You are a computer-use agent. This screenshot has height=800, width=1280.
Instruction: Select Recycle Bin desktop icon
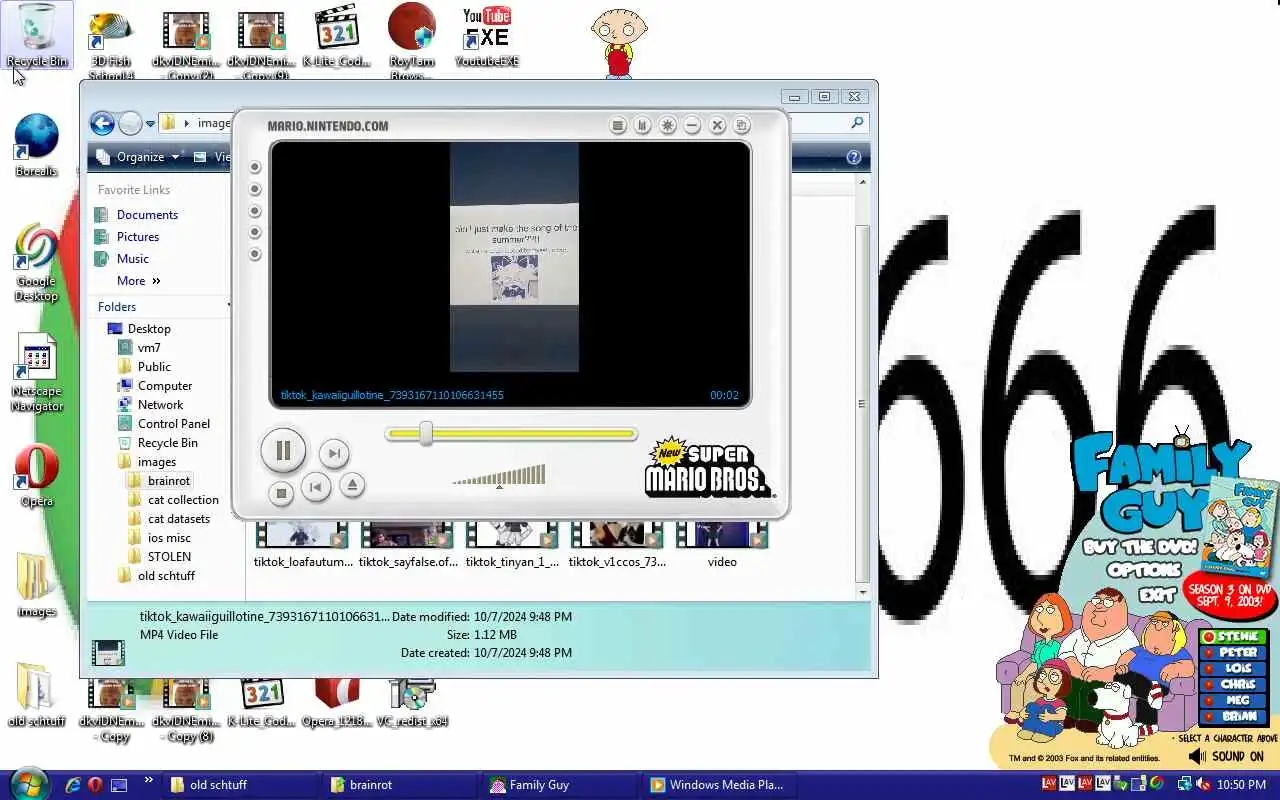tap(37, 36)
